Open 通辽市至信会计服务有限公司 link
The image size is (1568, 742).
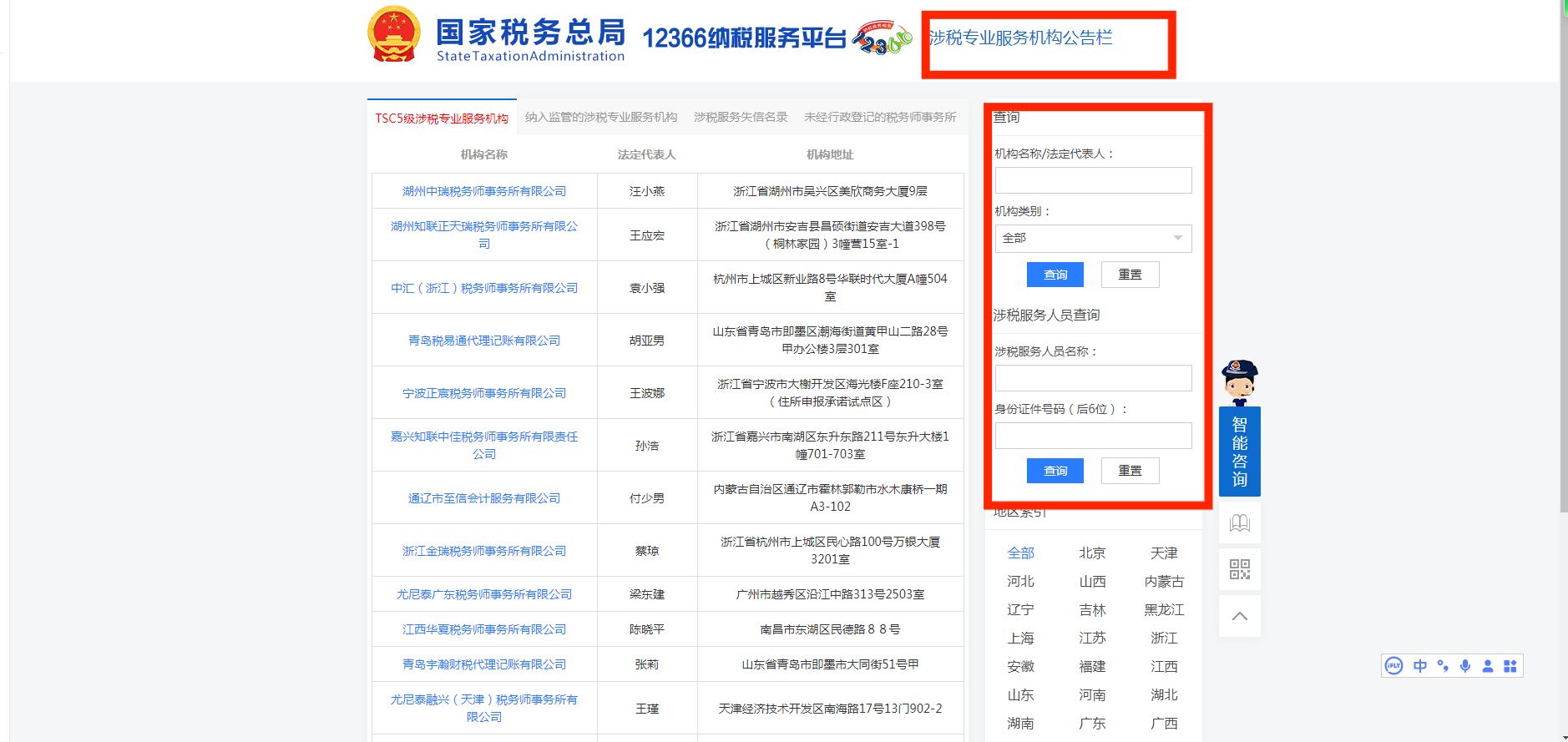coord(484,498)
